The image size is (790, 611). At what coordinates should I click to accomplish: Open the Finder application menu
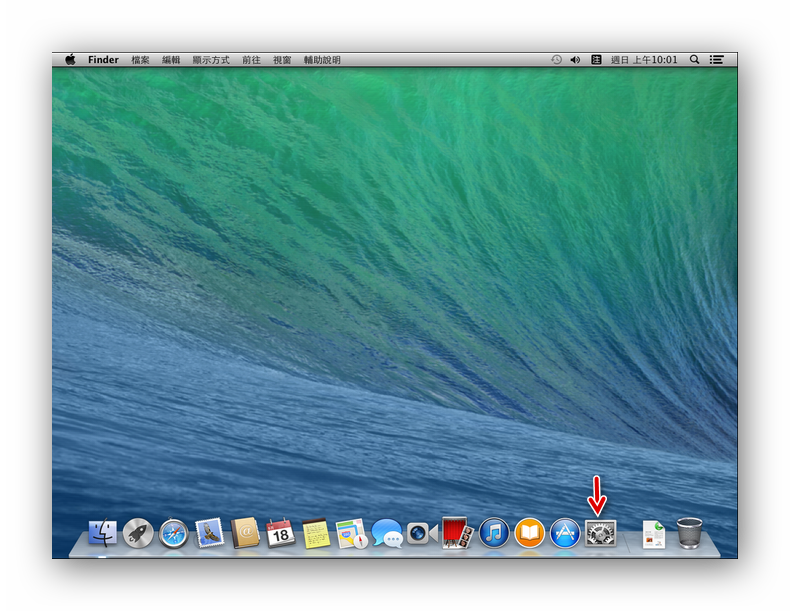click(103, 59)
